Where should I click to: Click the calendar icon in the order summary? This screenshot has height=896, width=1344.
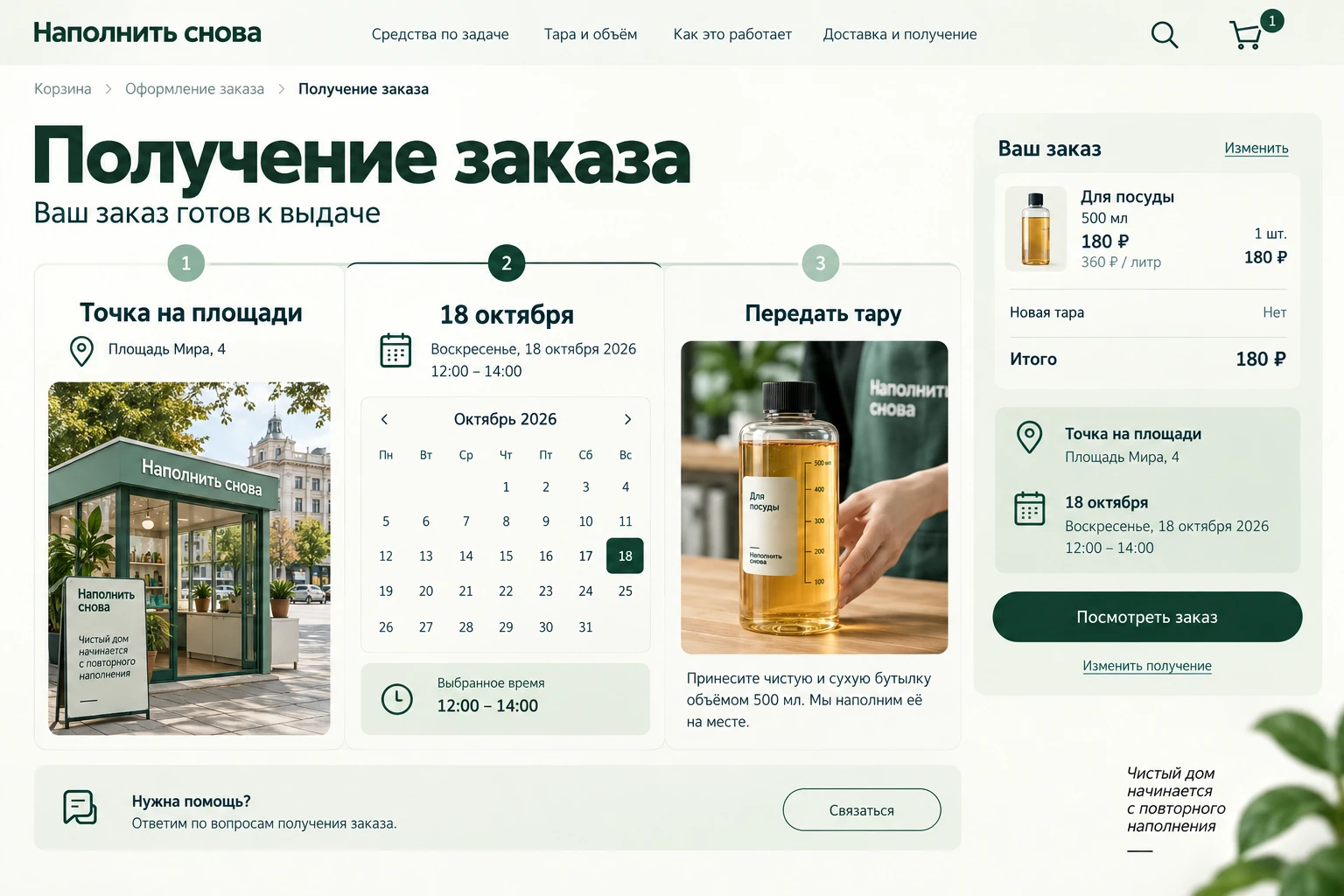(x=1029, y=508)
